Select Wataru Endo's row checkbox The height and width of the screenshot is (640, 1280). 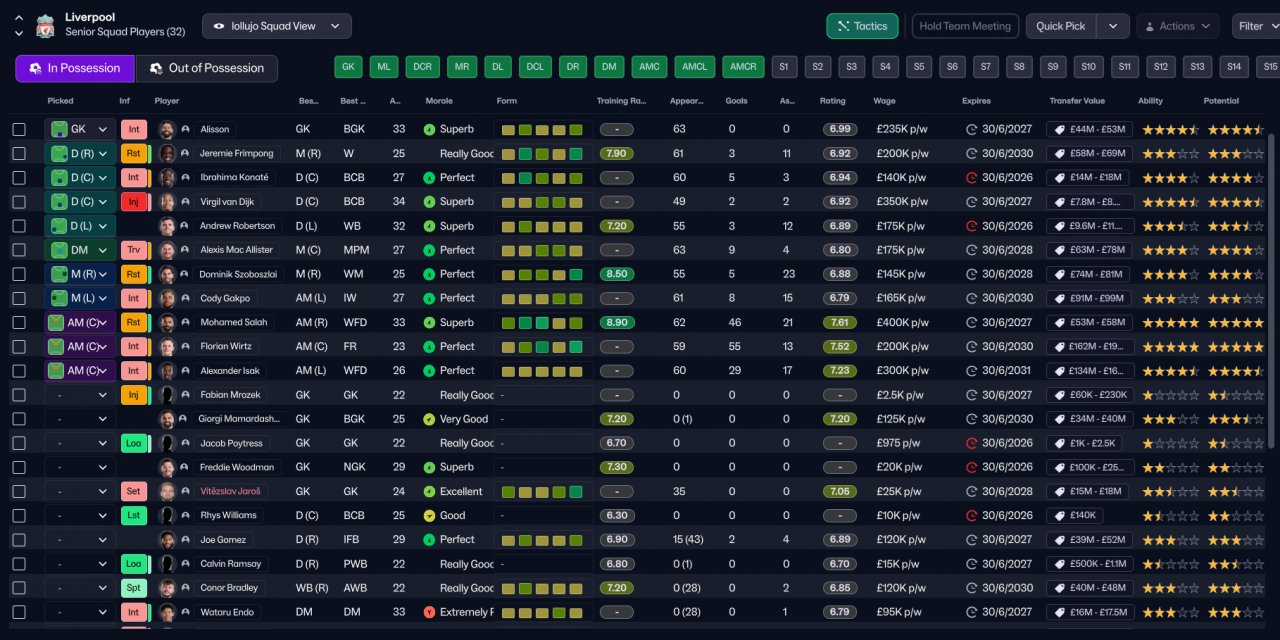coord(19,612)
